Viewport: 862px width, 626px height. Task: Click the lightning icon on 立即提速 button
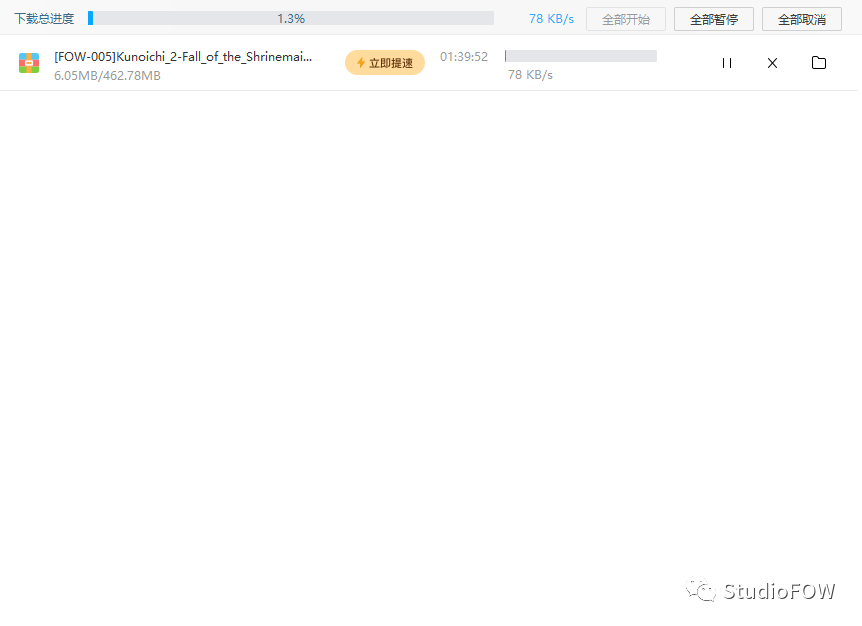(360, 62)
